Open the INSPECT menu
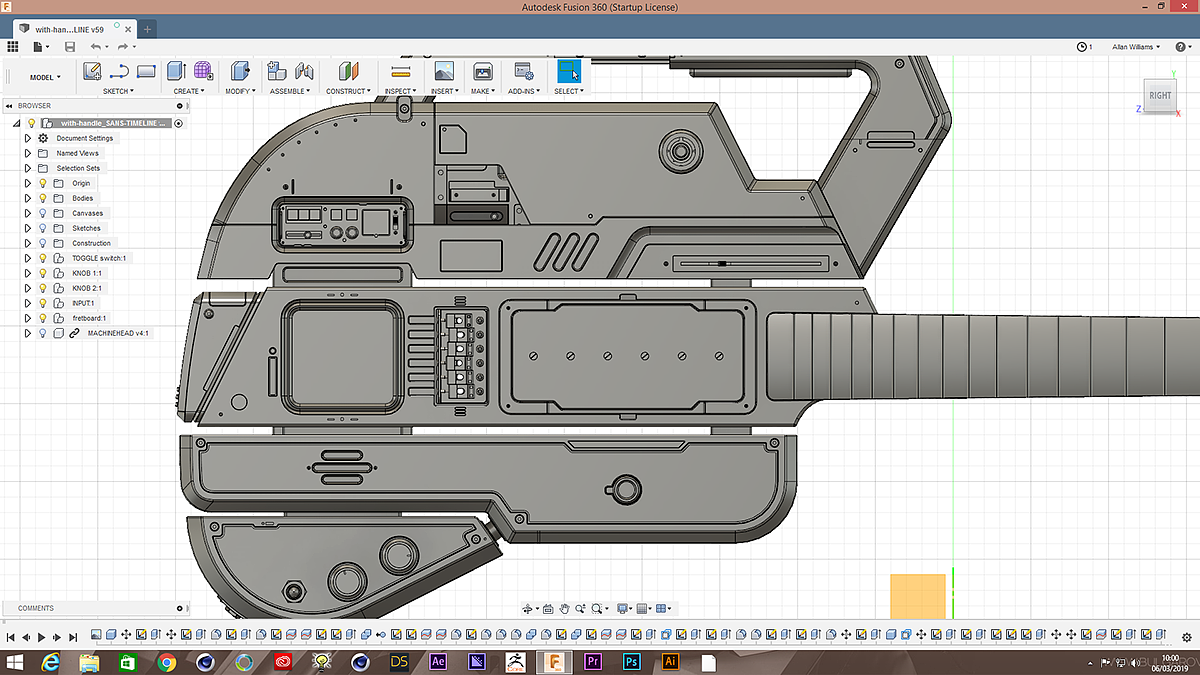1200x675 pixels. click(x=400, y=91)
